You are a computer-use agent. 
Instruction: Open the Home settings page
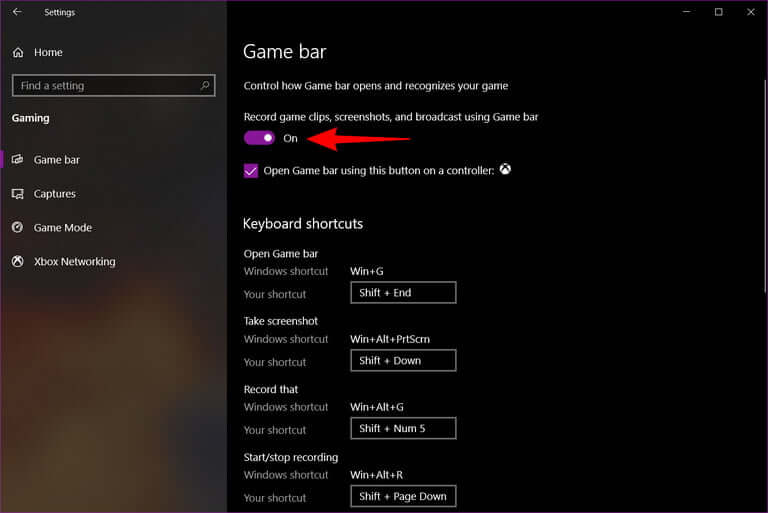point(48,52)
